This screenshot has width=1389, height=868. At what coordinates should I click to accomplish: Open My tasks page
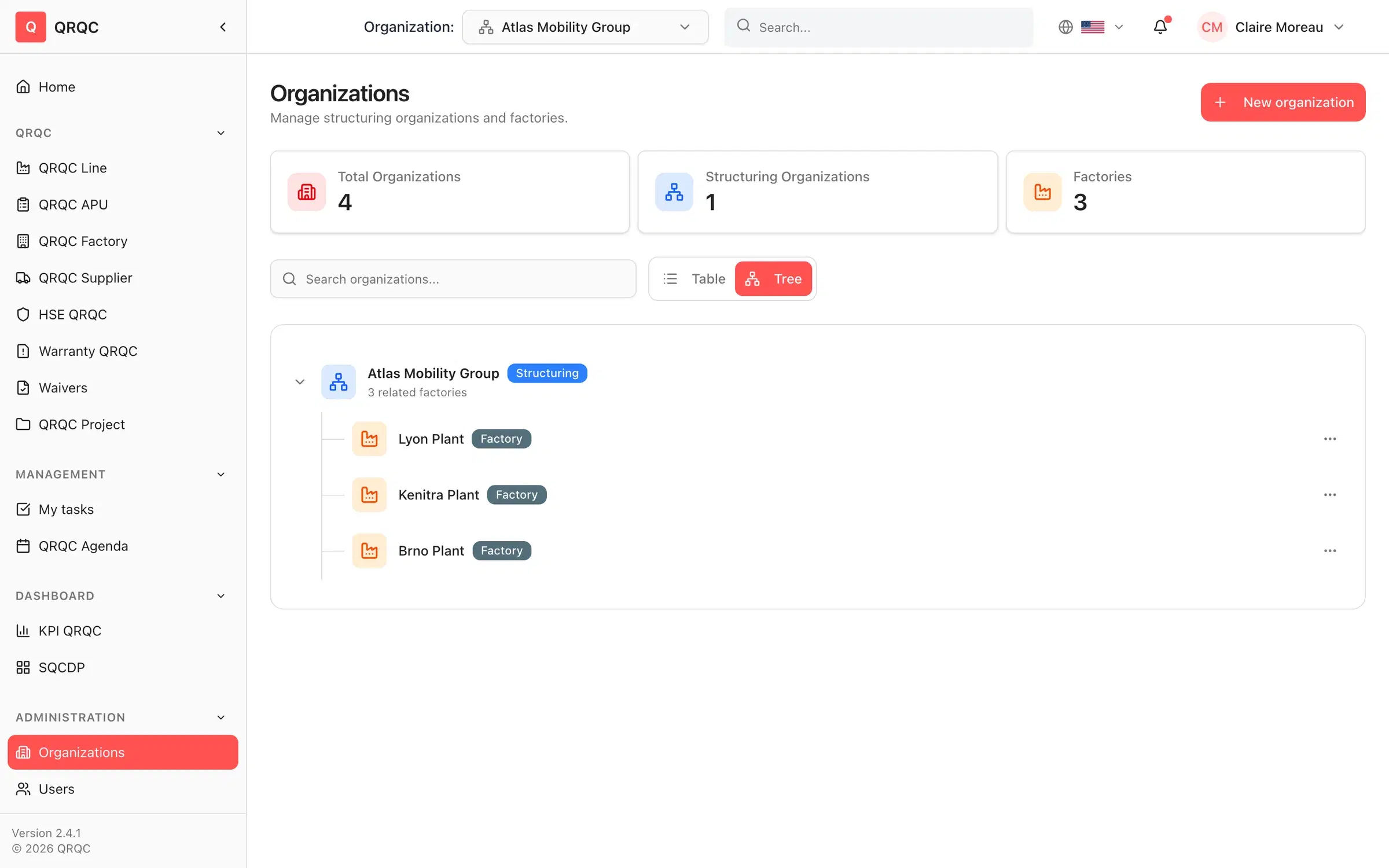pos(123,509)
